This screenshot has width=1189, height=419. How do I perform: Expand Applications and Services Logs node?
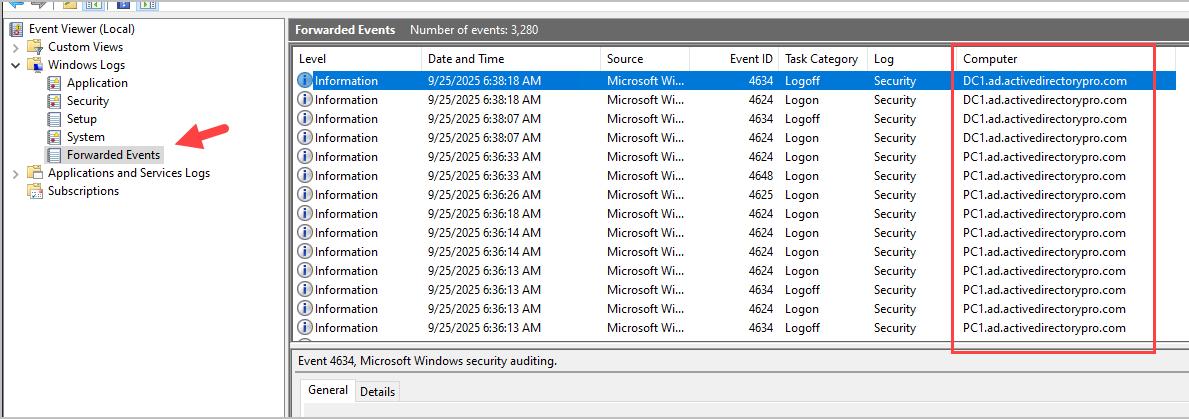(15, 173)
